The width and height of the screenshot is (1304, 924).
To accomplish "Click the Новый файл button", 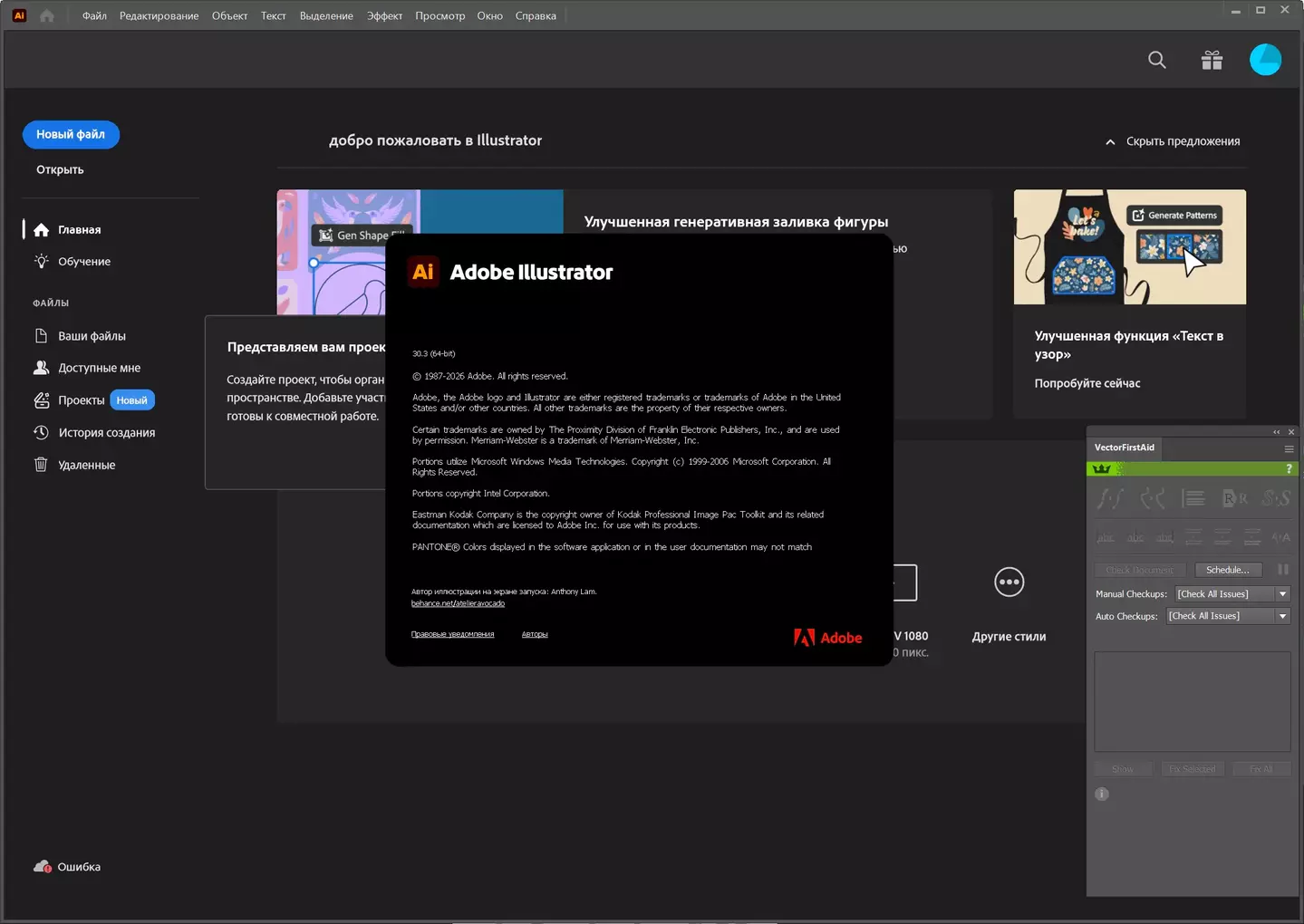I will pos(71,134).
